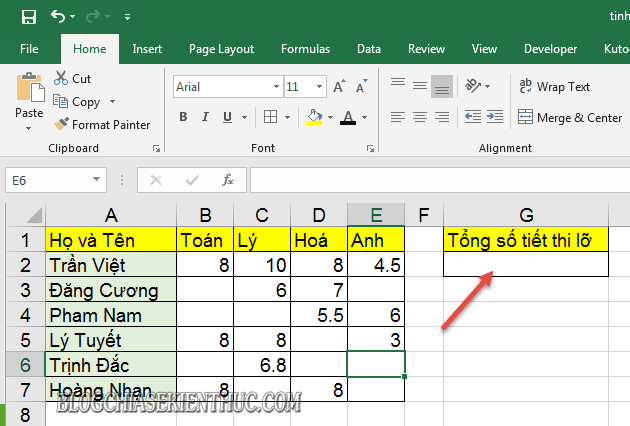Select column A header
Image resolution: width=630 pixels, height=426 pixels.
[111, 215]
